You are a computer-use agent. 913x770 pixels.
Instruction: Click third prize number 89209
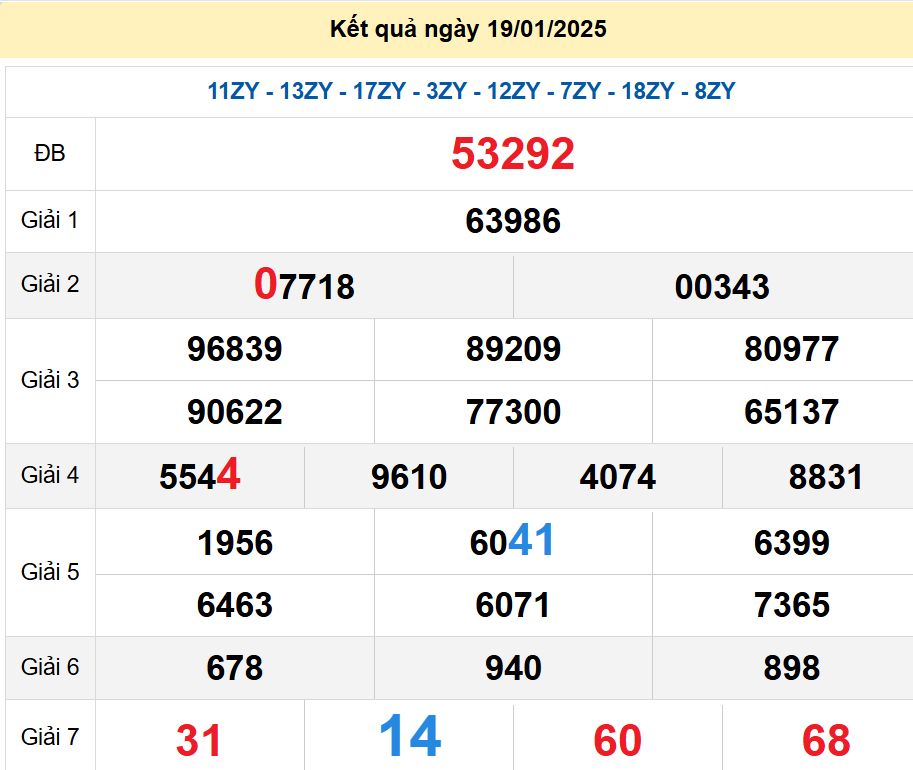coord(513,349)
